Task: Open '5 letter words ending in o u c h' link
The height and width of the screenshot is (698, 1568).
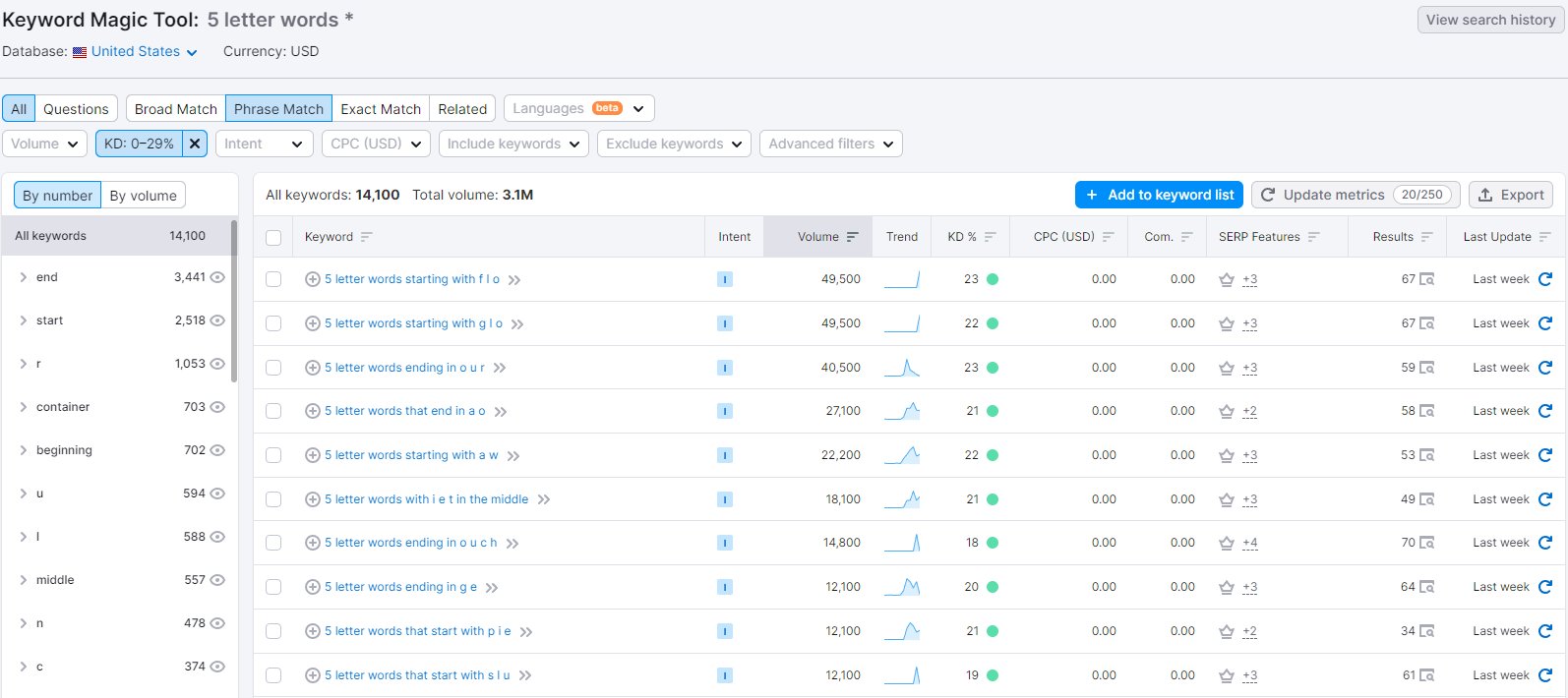Action: (x=410, y=543)
